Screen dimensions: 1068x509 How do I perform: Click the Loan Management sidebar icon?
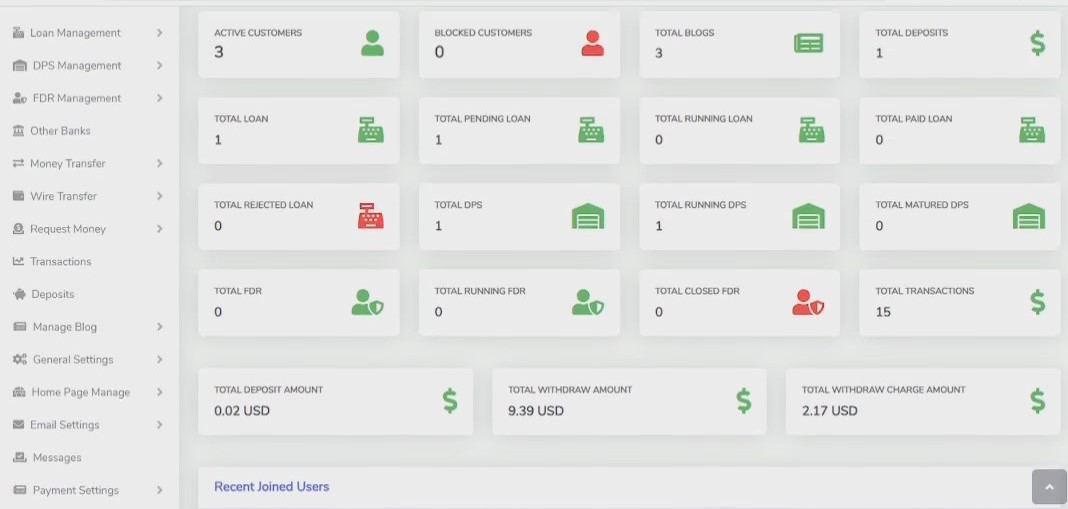[18, 32]
